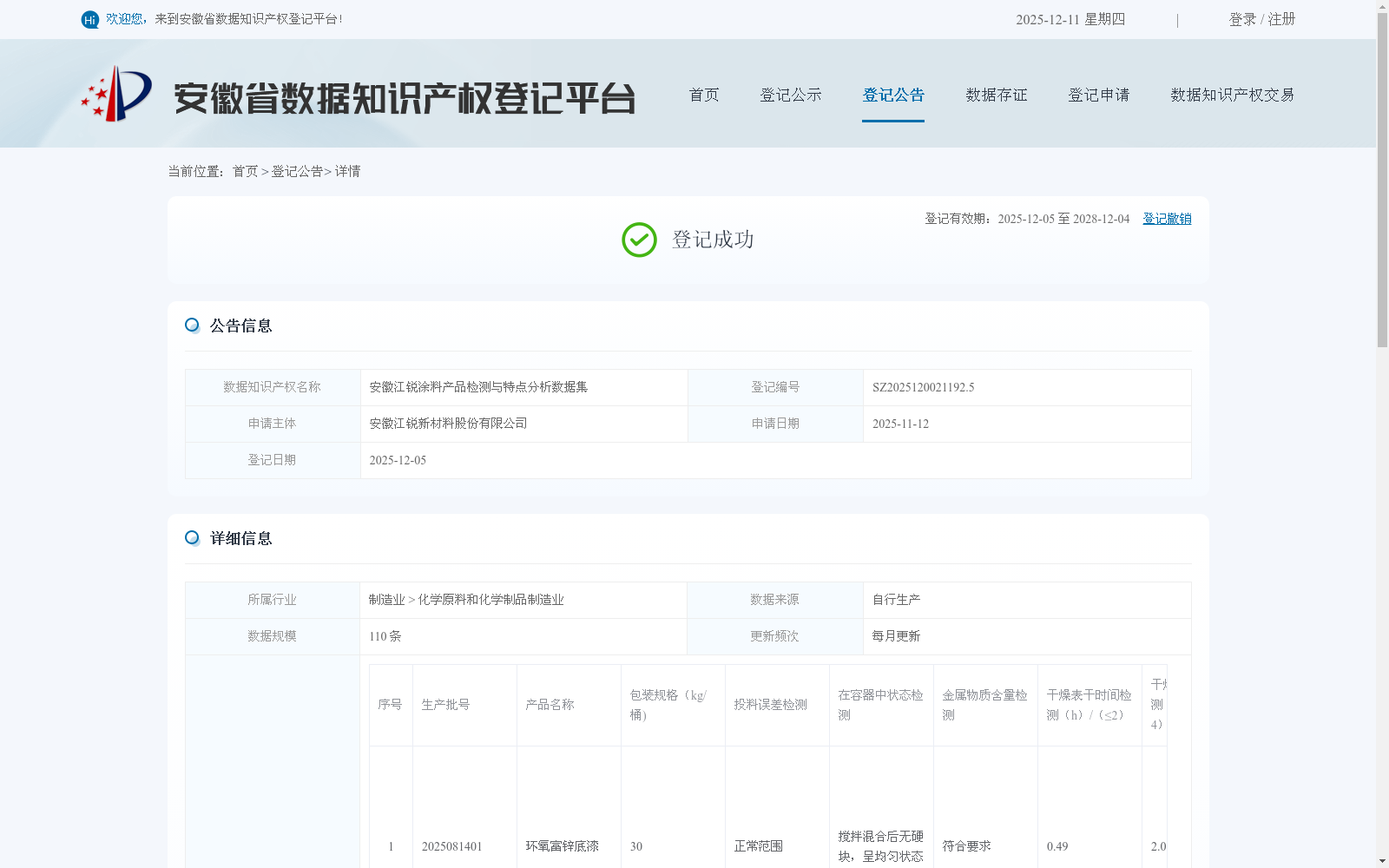The width and height of the screenshot is (1389, 868).
Task: Click the 登记日期 label cell
Action: click(273, 460)
